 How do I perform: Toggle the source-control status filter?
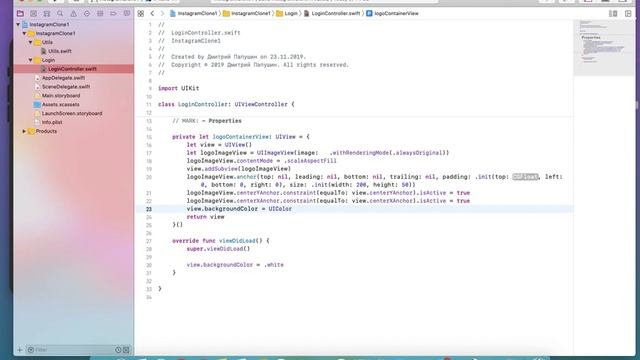pyautogui.click(x=126, y=350)
